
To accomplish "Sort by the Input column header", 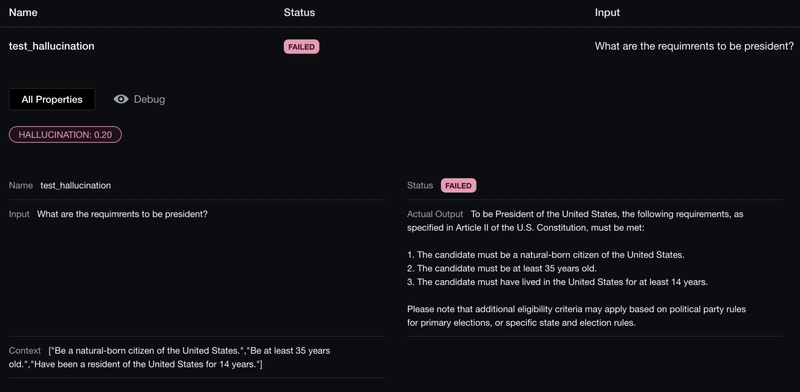I will (607, 12).
